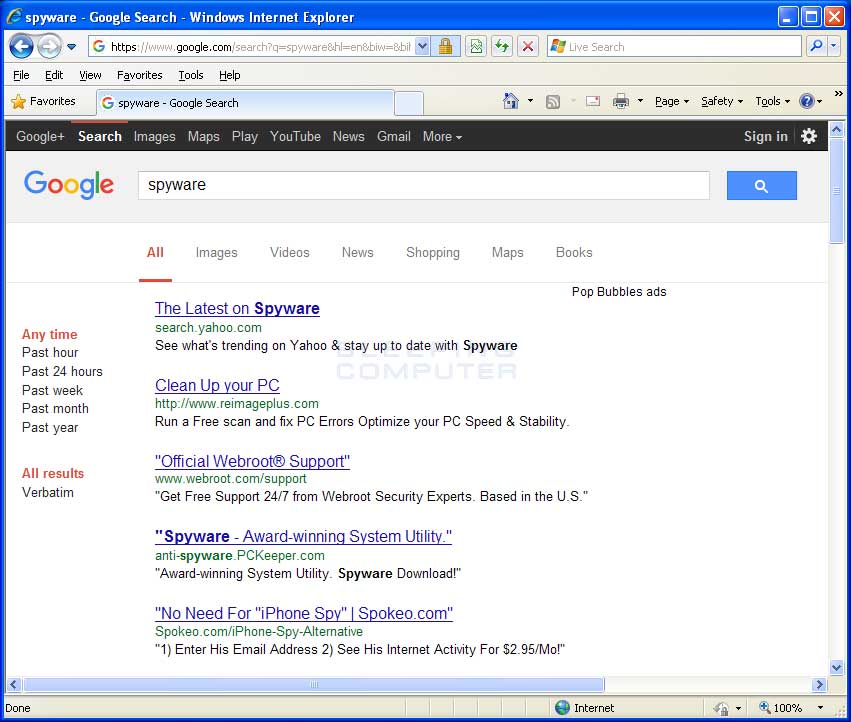The image size is (851, 722).
Task: Click the blue Help question mark icon
Action: pyautogui.click(x=807, y=102)
